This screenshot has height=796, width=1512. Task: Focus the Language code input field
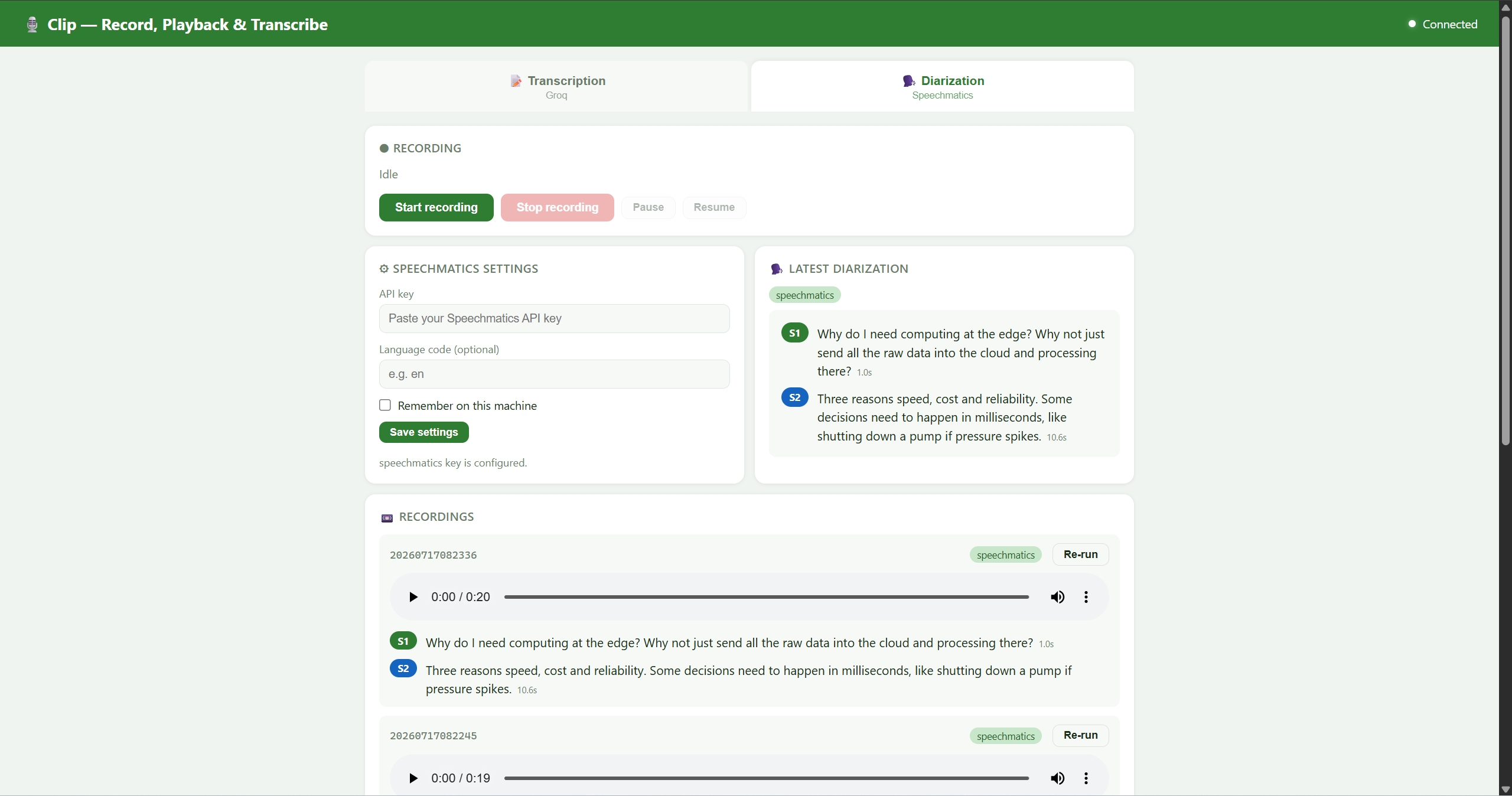click(555, 374)
